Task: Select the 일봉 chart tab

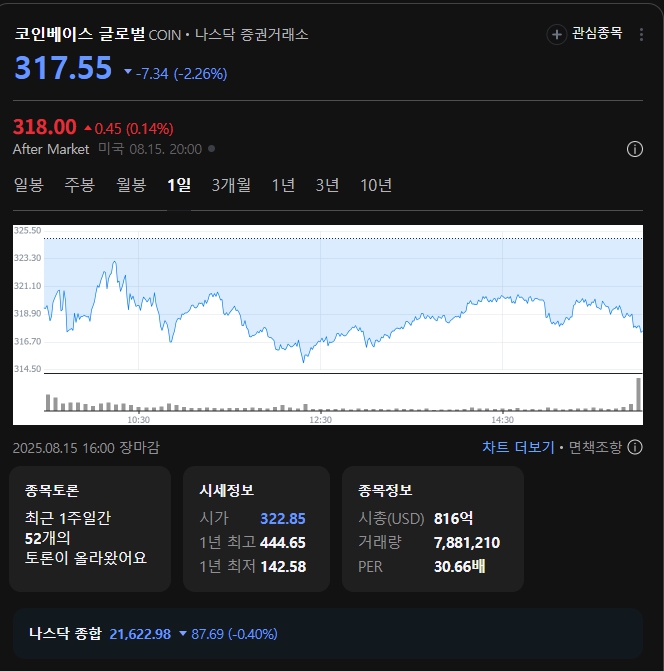Action: pos(29,185)
